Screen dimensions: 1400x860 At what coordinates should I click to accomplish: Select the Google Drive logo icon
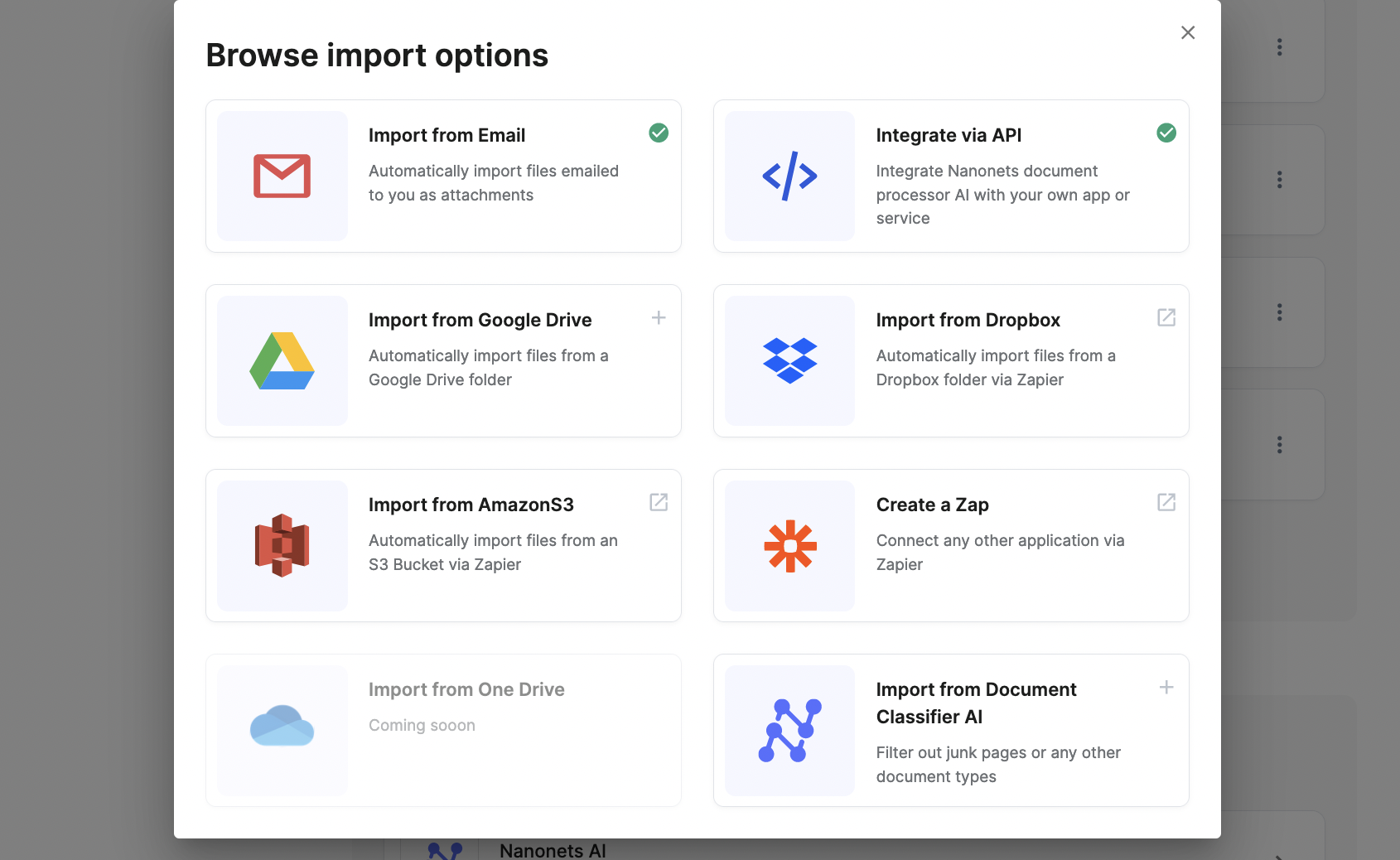282,361
